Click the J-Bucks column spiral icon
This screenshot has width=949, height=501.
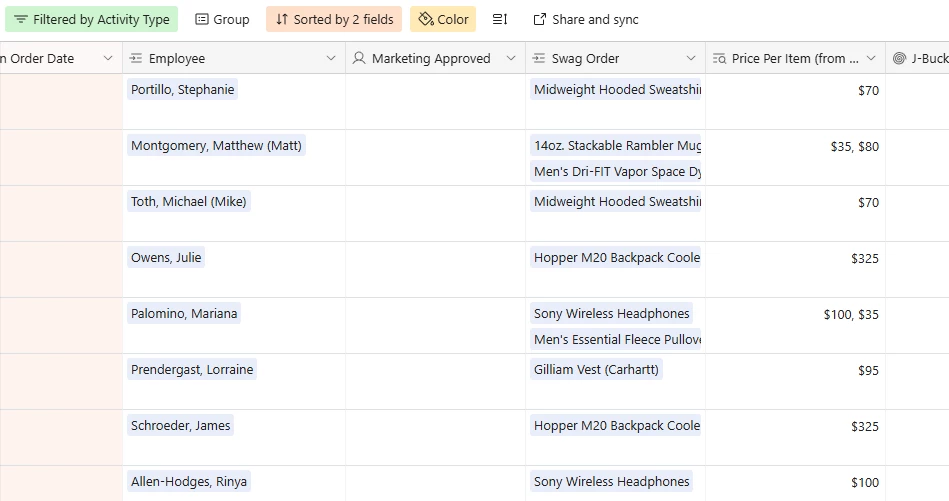click(x=899, y=58)
